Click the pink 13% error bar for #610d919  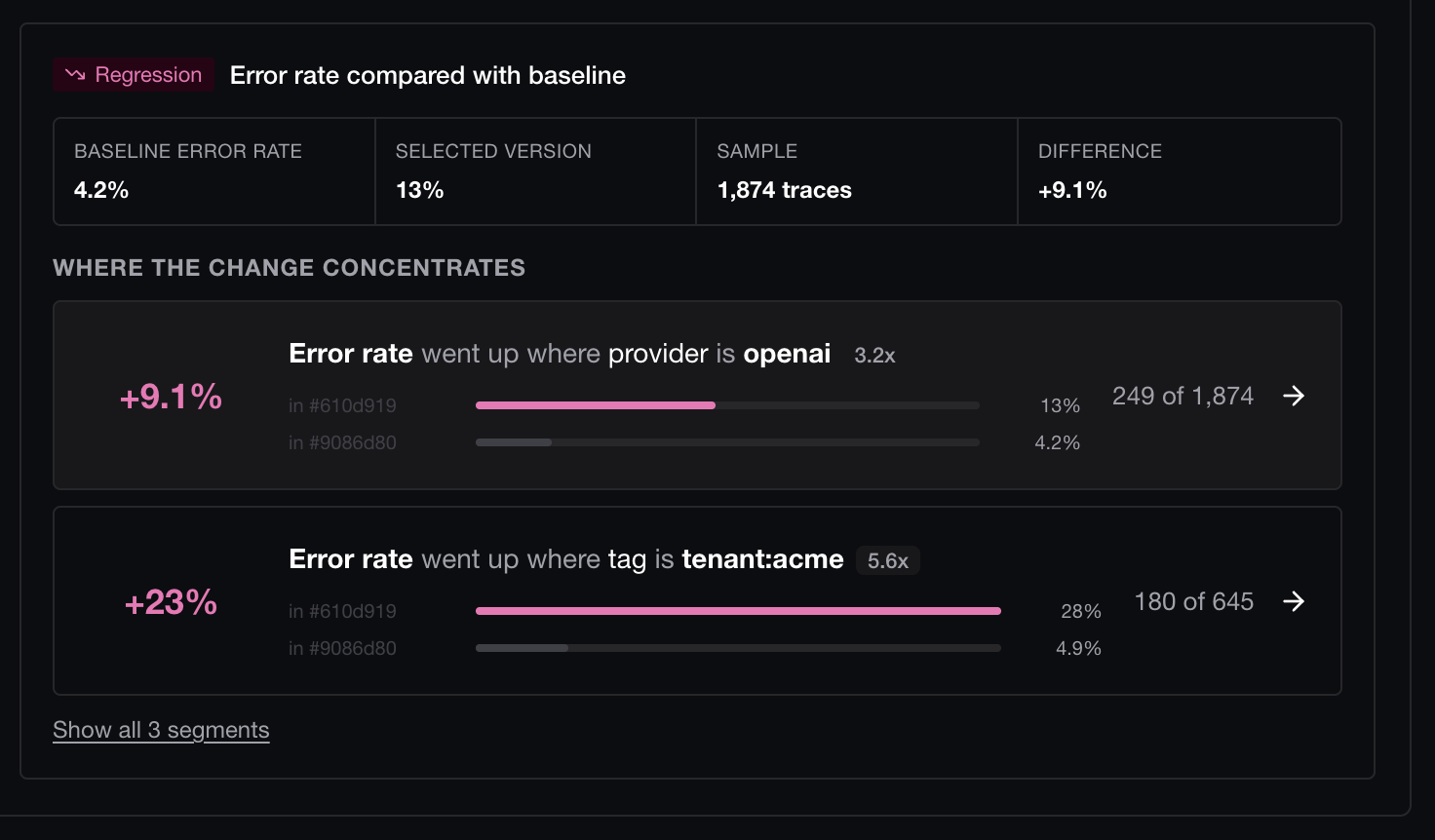(x=596, y=405)
